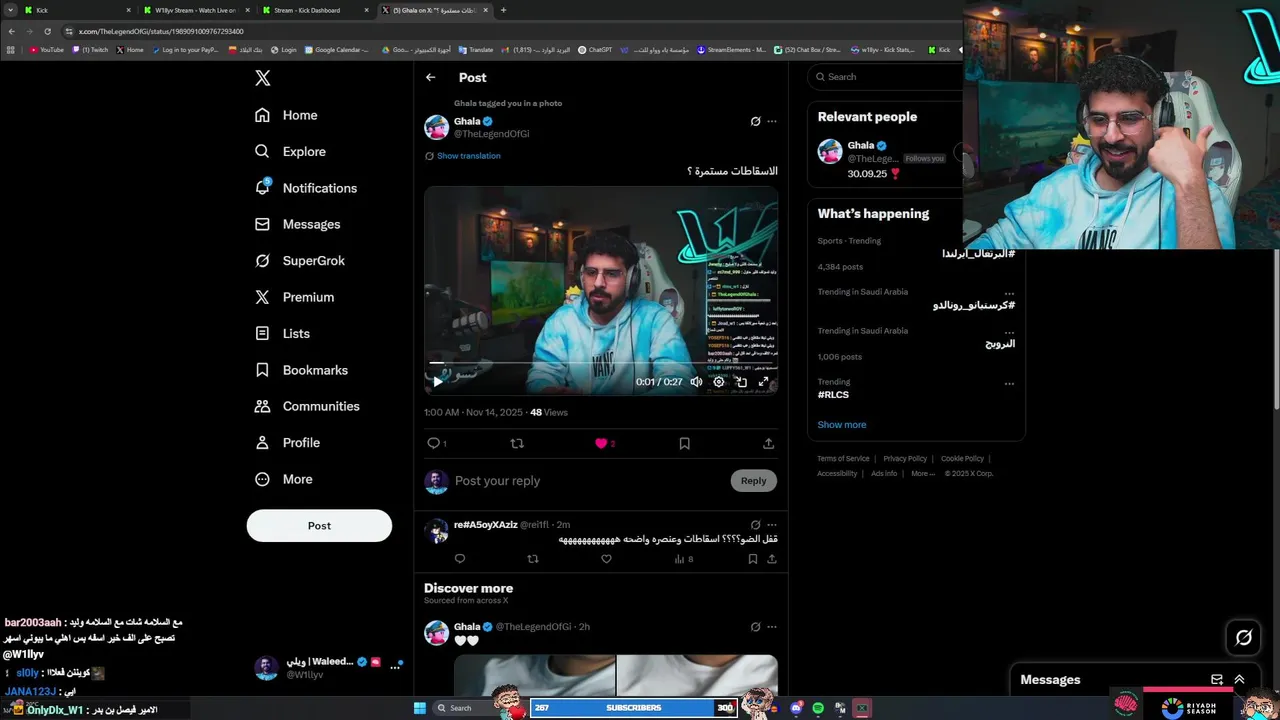Open the Grok floating button
This screenshot has height=720, width=1280.
point(1244,637)
